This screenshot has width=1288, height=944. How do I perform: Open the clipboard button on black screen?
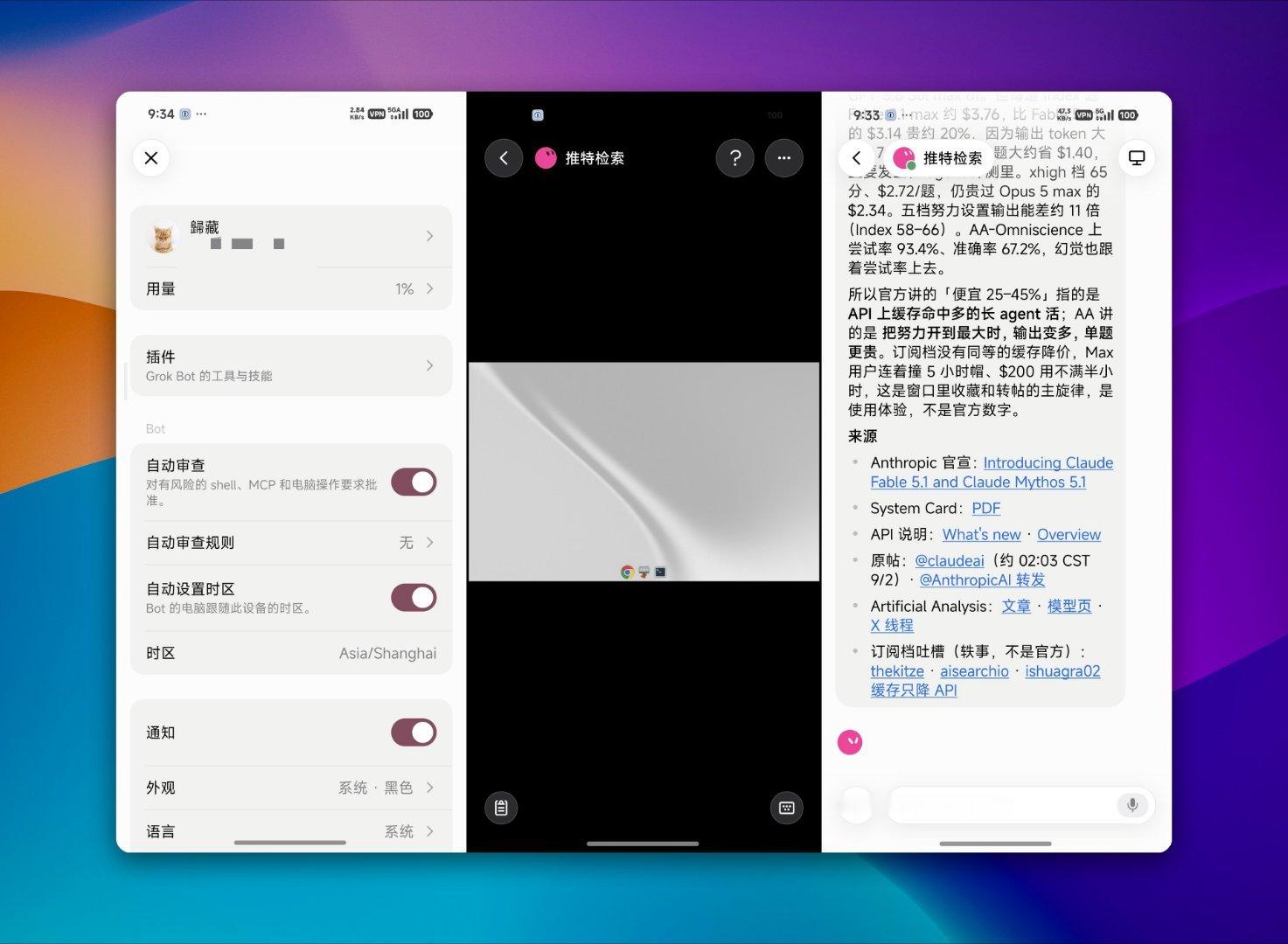[x=501, y=808]
